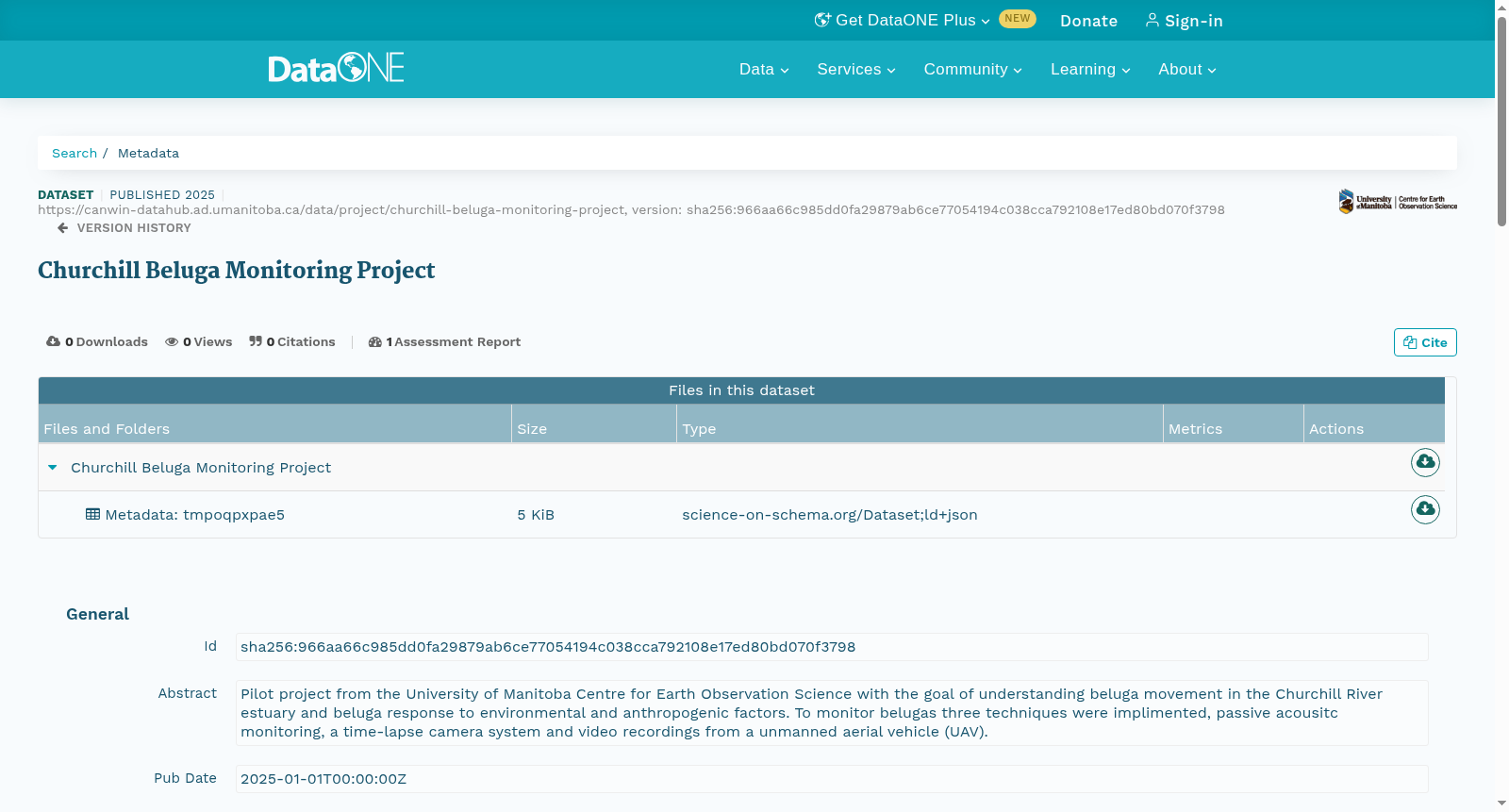Image resolution: width=1509 pixels, height=812 pixels.
Task: Click the science-on-schema.org/Dataset;ld+json type cell
Action: coord(830,514)
